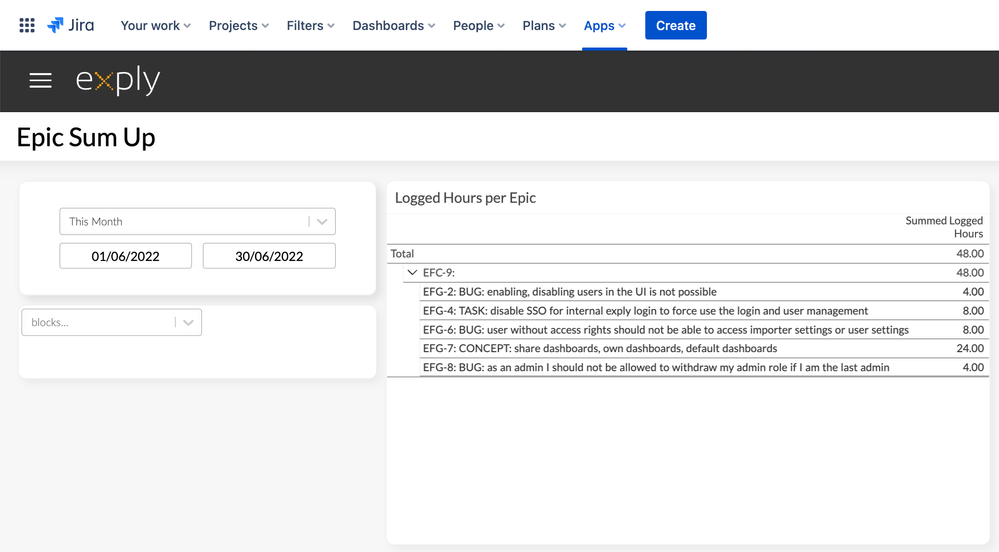Screen dimensions: 999x552
Task: Click the exply logo
Action: click(118, 80)
